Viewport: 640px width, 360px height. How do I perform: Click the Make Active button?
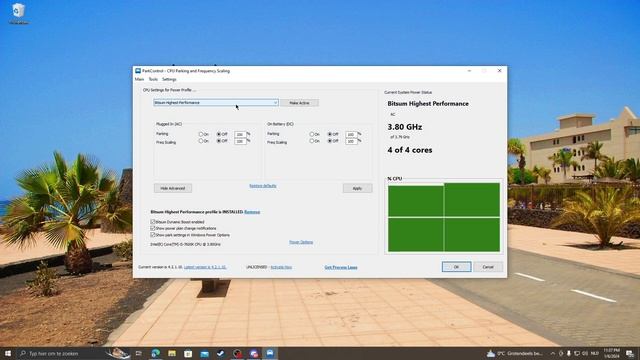(x=299, y=103)
